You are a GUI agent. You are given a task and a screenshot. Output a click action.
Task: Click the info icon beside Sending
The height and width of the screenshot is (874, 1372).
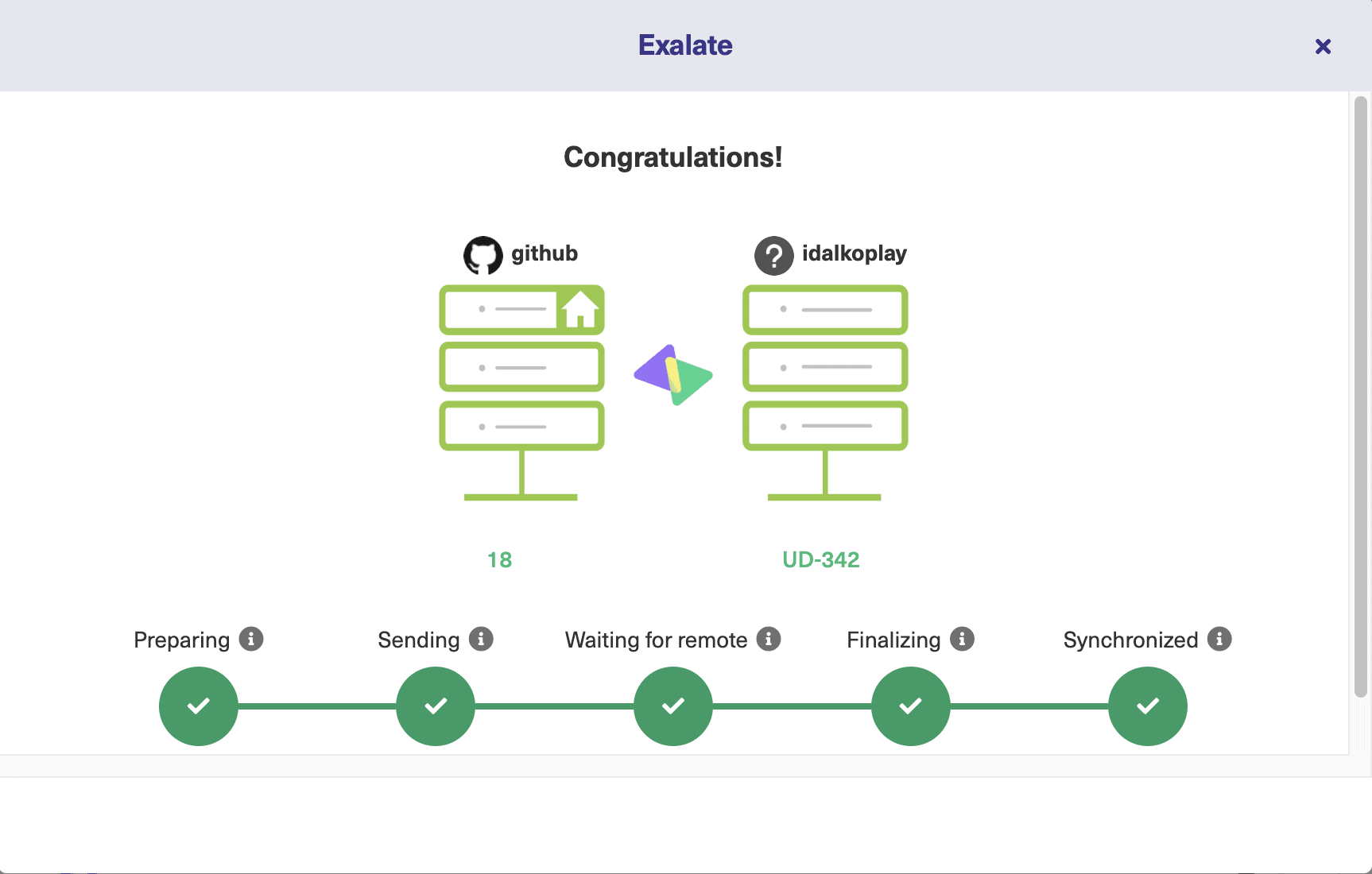coord(481,639)
